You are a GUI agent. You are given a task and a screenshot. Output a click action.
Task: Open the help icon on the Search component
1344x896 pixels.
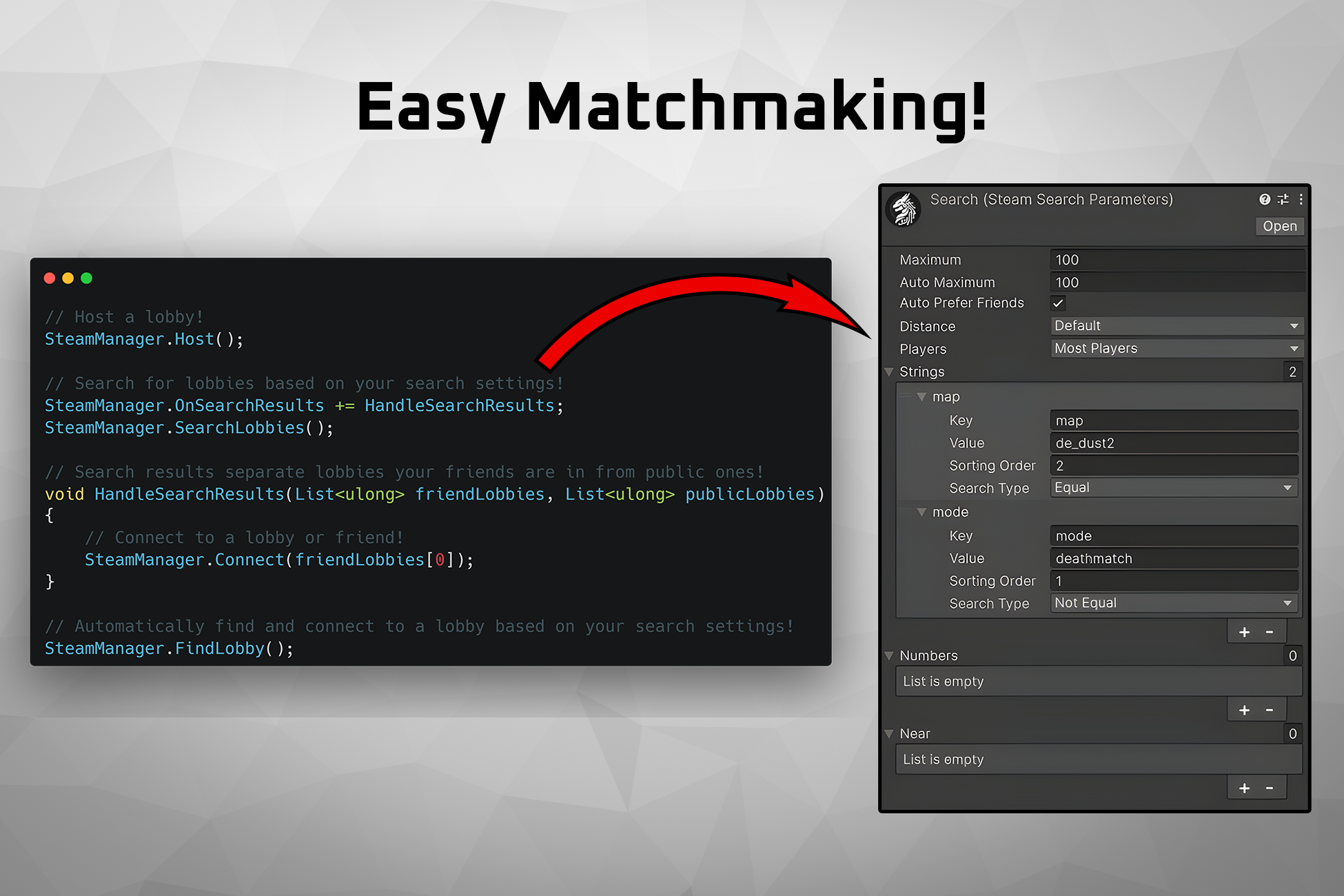click(x=1264, y=199)
